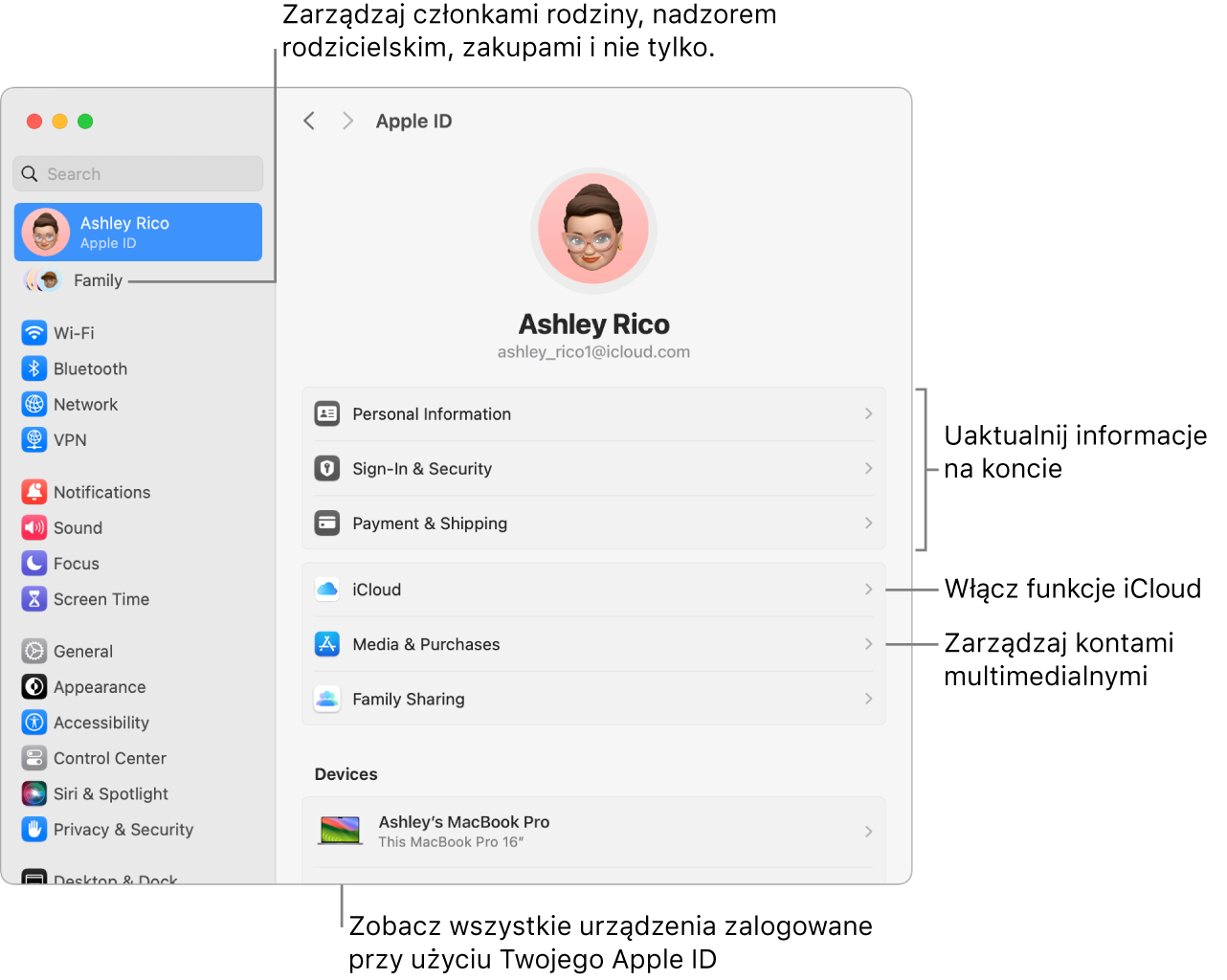The width and height of the screenshot is (1227, 980).
Task: Open Media & Purchases settings
Action: [x=593, y=644]
